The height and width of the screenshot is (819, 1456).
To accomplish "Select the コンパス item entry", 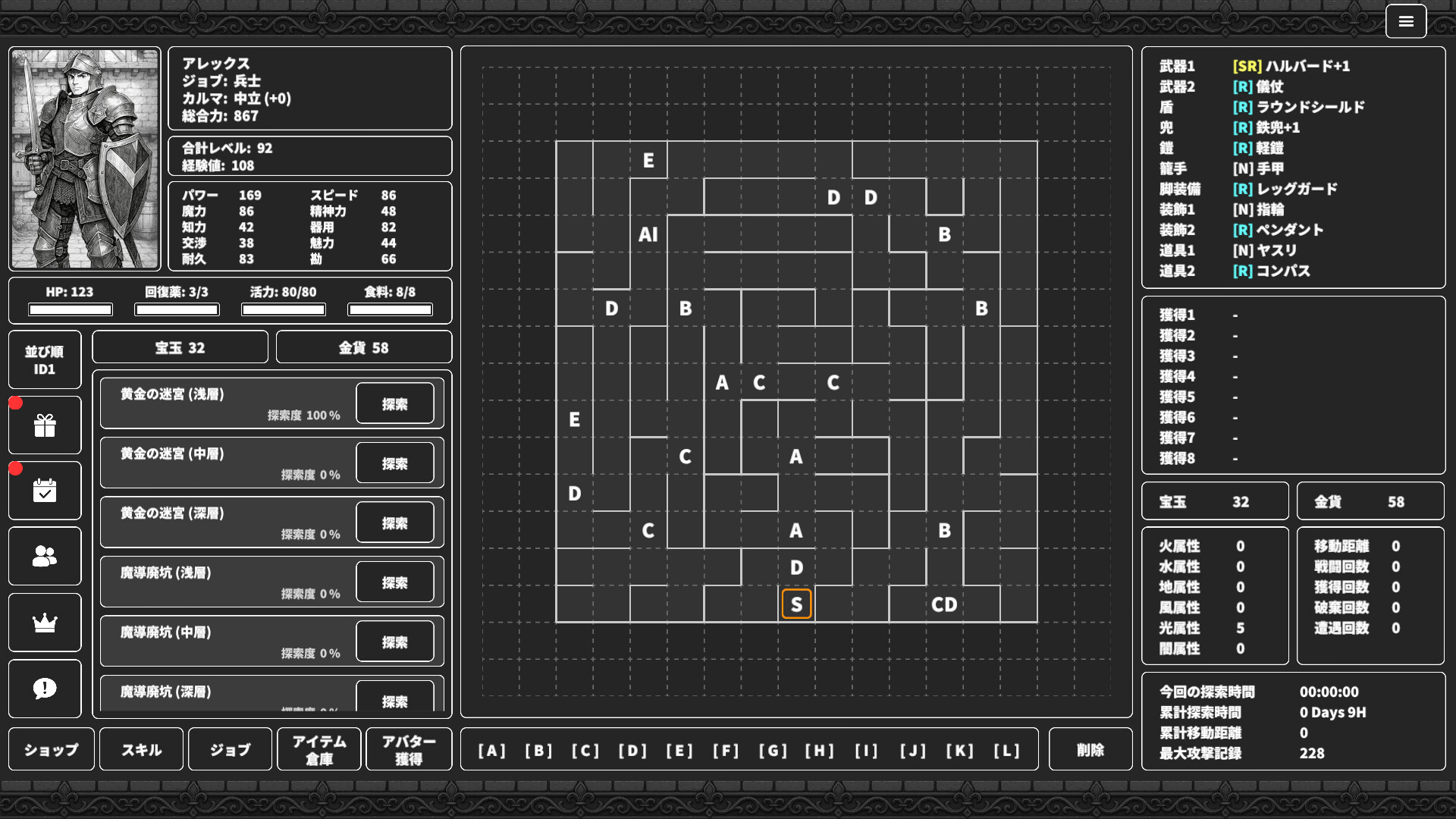I will coord(1272,271).
